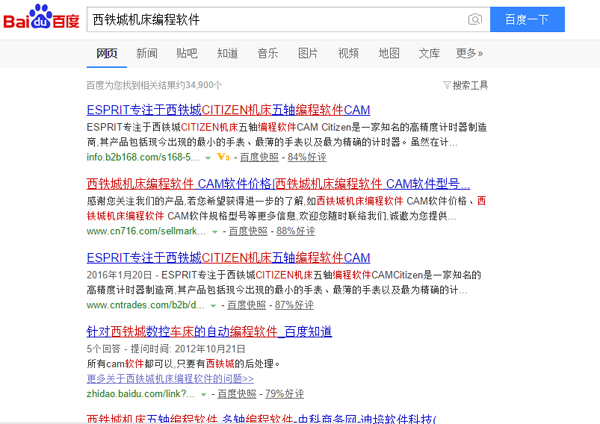Open 百度快照 for info.b2b168.com result
Viewport: 600px width, 424px height.
(259, 157)
